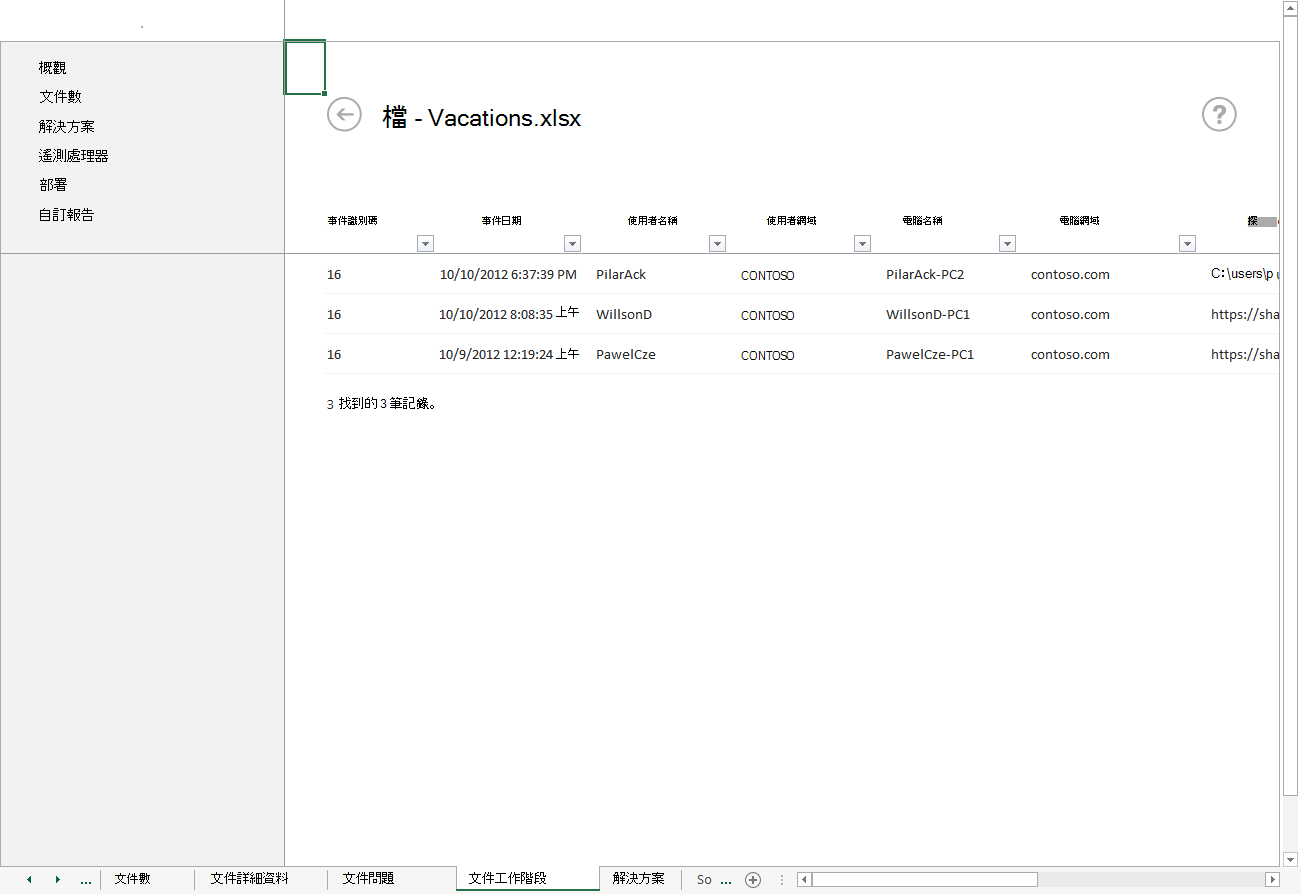Show hidden sheets with left ellipsis
1301x894 pixels.
pyautogui.click(x=86, y=880)
